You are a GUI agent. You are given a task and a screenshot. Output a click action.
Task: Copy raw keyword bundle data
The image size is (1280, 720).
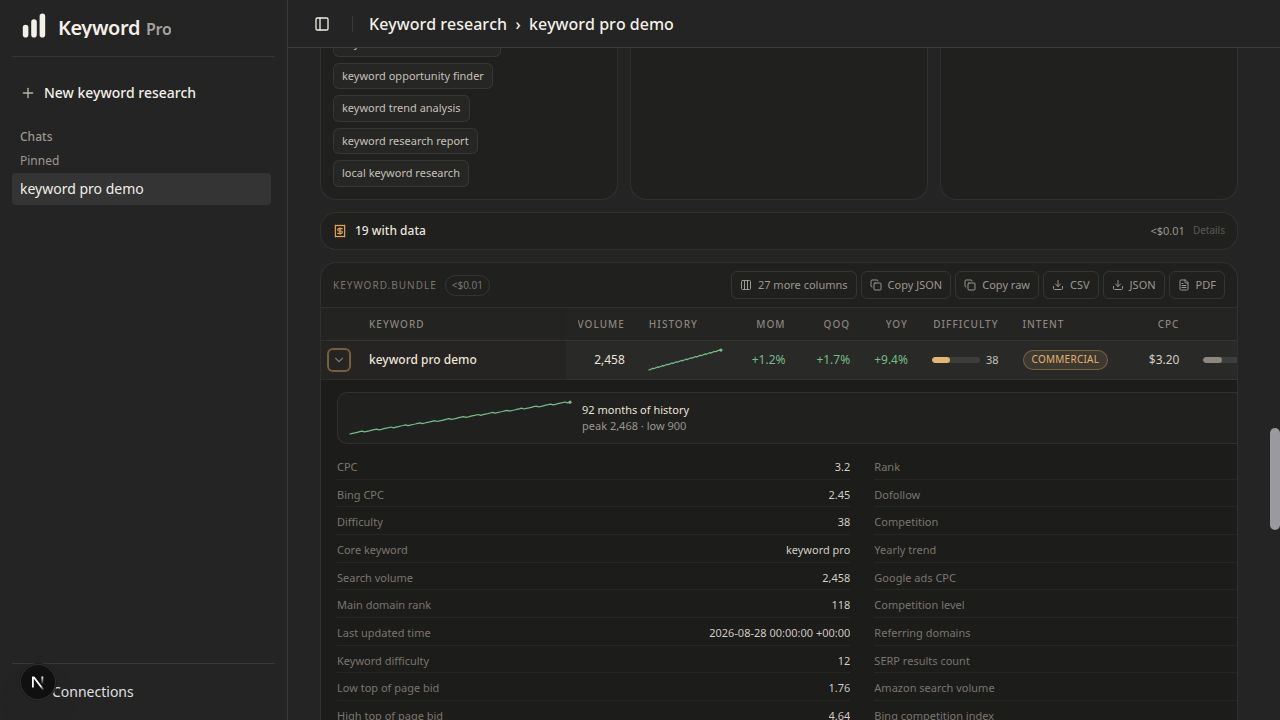(x=997, y=285)
